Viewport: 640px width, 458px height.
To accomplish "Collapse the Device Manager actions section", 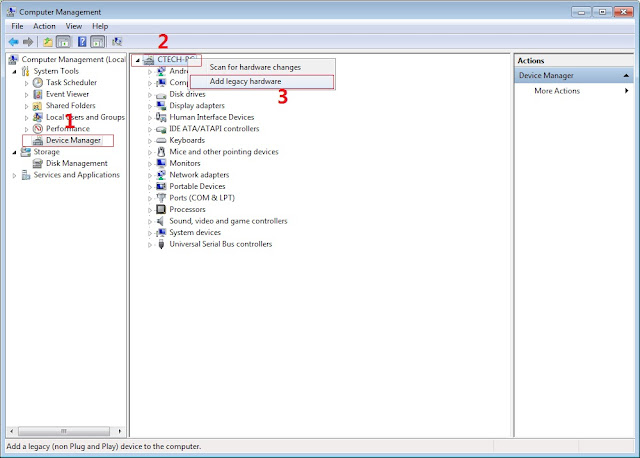I will pos(626,76).
